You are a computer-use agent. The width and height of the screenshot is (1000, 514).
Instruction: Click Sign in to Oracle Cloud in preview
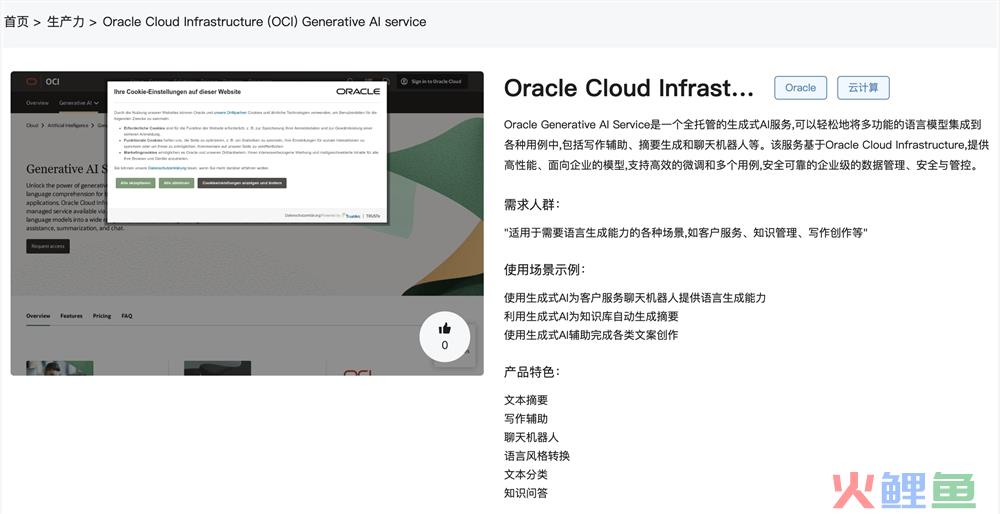(431, 82)
